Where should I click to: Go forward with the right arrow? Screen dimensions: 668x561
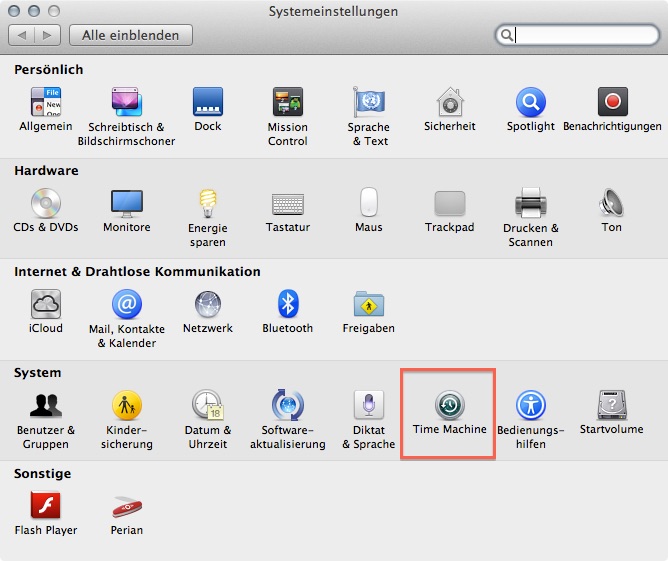(47, 35)
